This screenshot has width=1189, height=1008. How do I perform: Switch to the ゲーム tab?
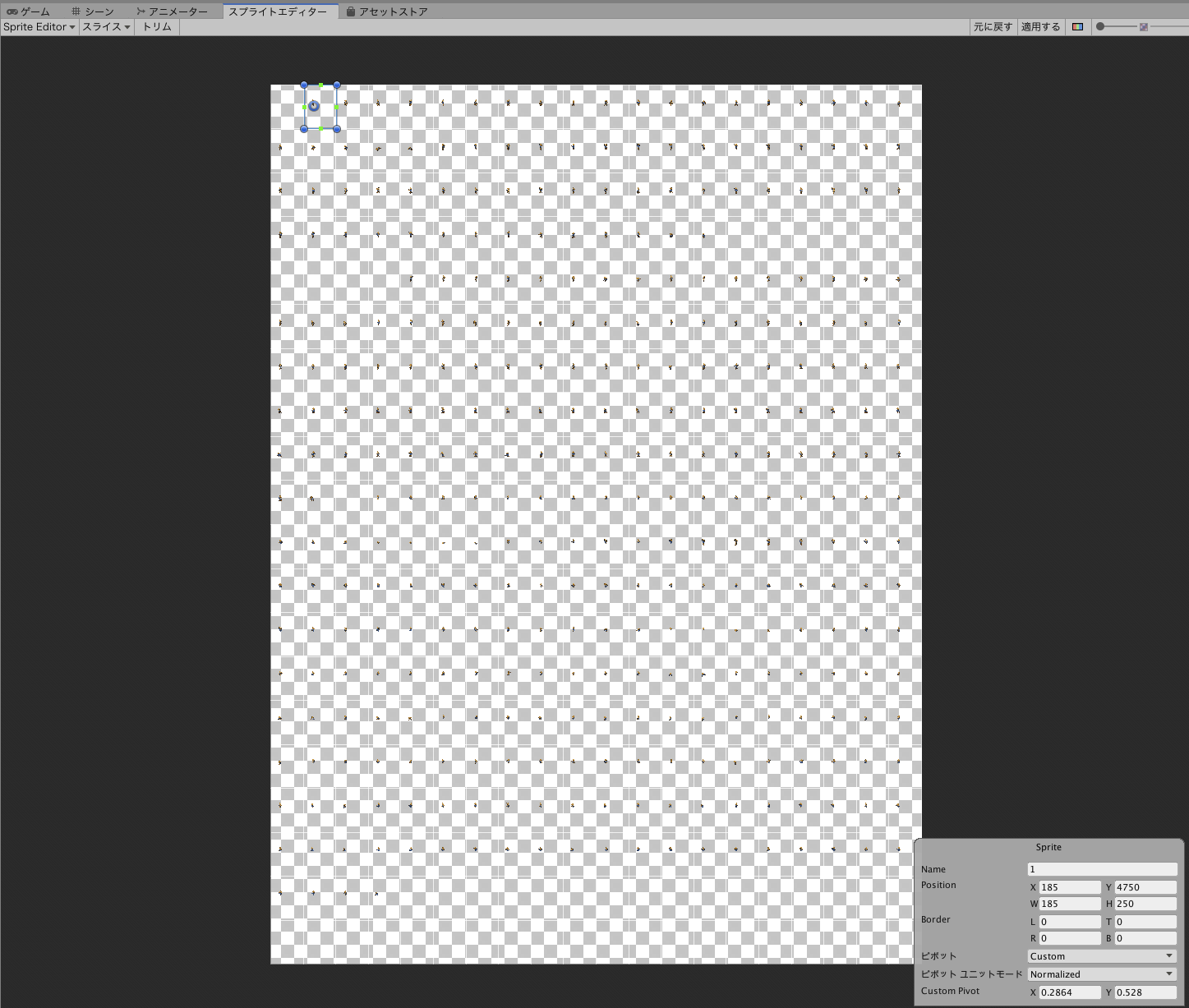[29, 12]
